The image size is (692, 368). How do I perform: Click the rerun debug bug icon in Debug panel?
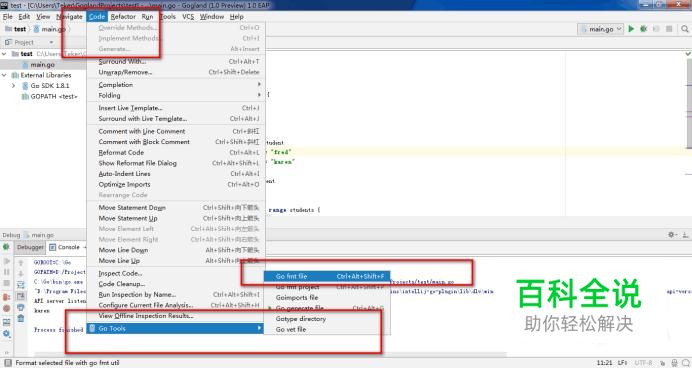coord(6,247)
